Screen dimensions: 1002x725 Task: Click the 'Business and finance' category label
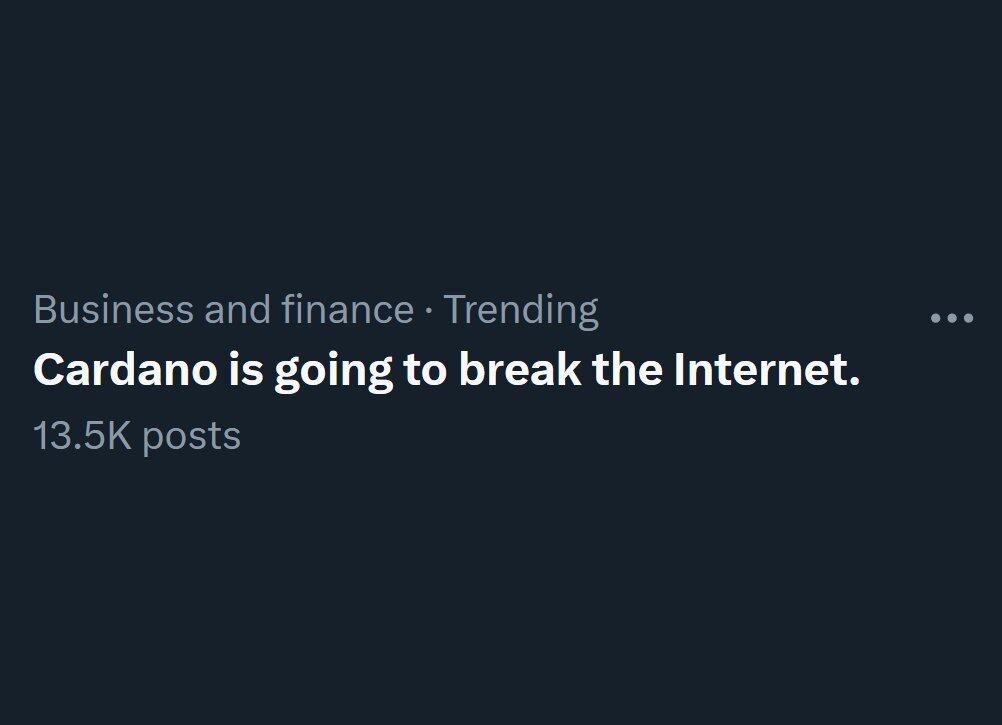pyautogui.click(x=224, y=309)
